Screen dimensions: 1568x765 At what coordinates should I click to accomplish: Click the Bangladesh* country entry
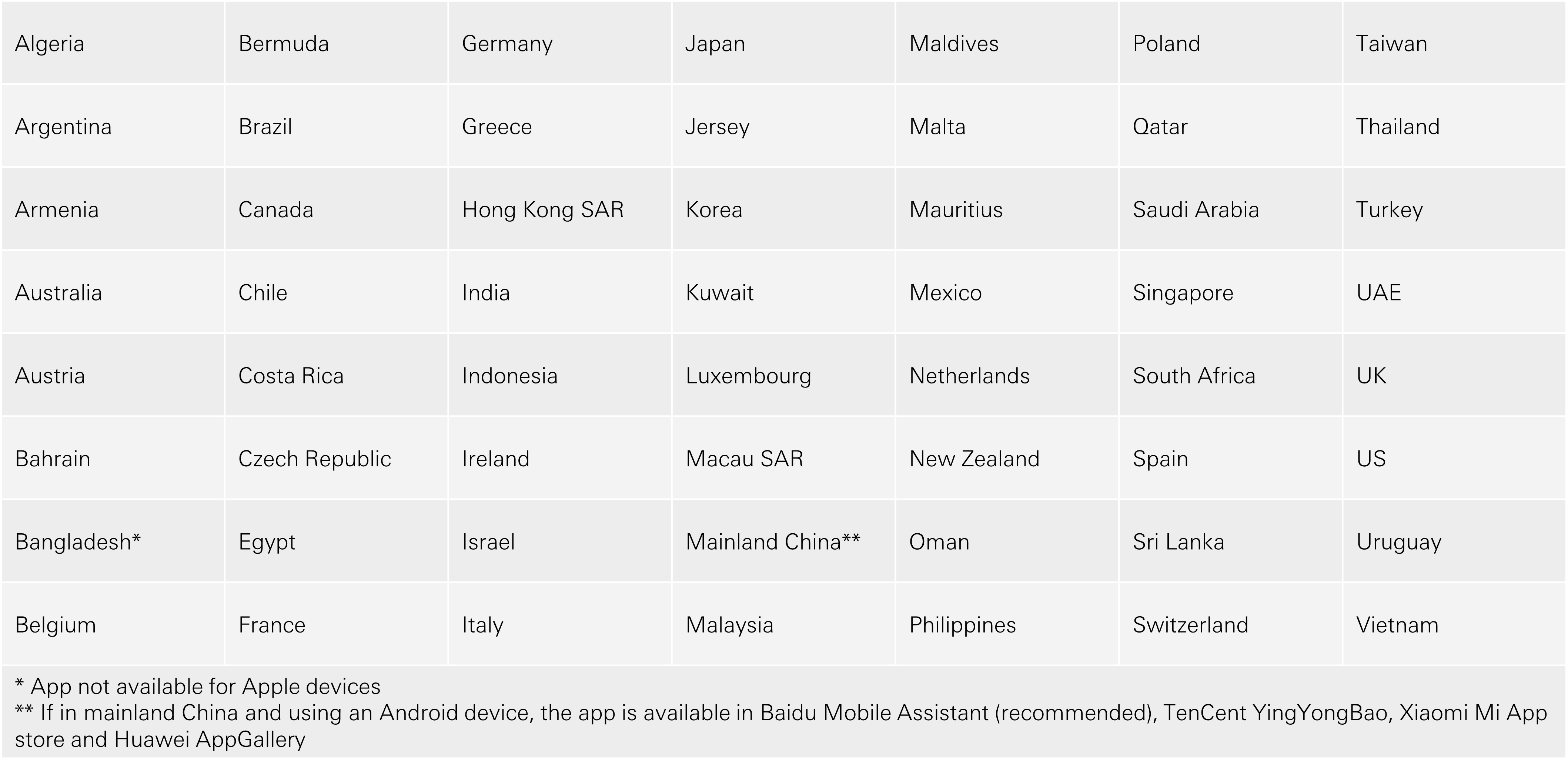(x=113, y=541)
